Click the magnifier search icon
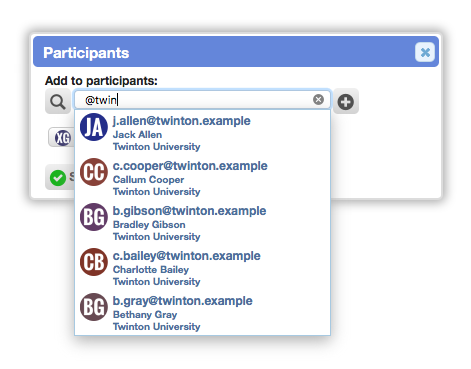Screen dimensions: 471x369 tap(58, 101)
